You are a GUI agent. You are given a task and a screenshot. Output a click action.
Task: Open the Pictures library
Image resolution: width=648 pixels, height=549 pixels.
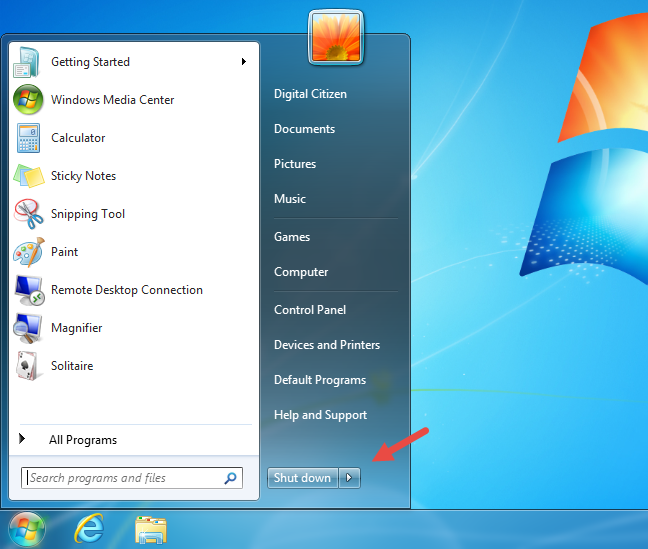pyautogui.click(x=295, y=164)
